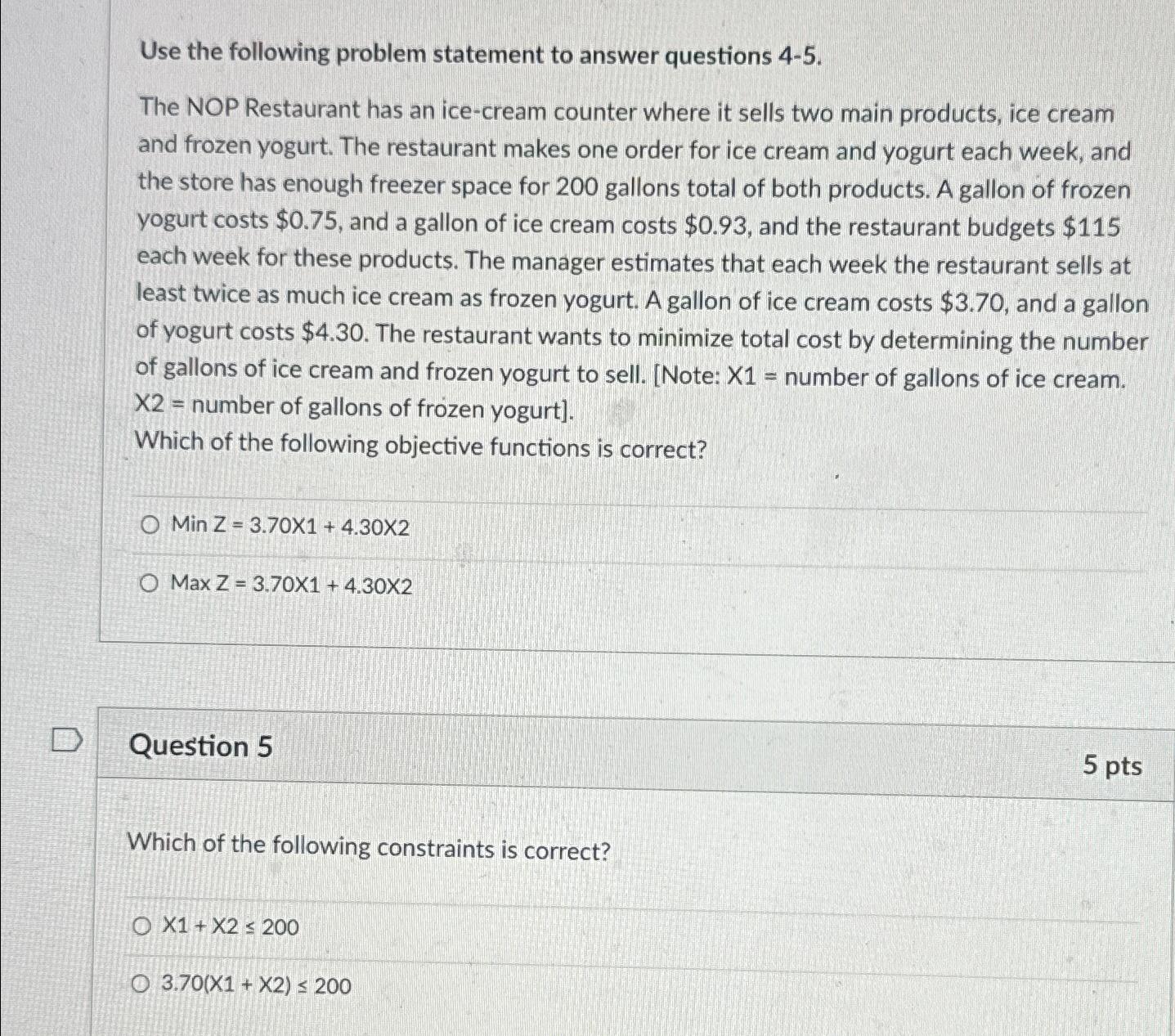Click the bookmark marker left of Question 5
1175x1036 pixels.
(67, 741)
